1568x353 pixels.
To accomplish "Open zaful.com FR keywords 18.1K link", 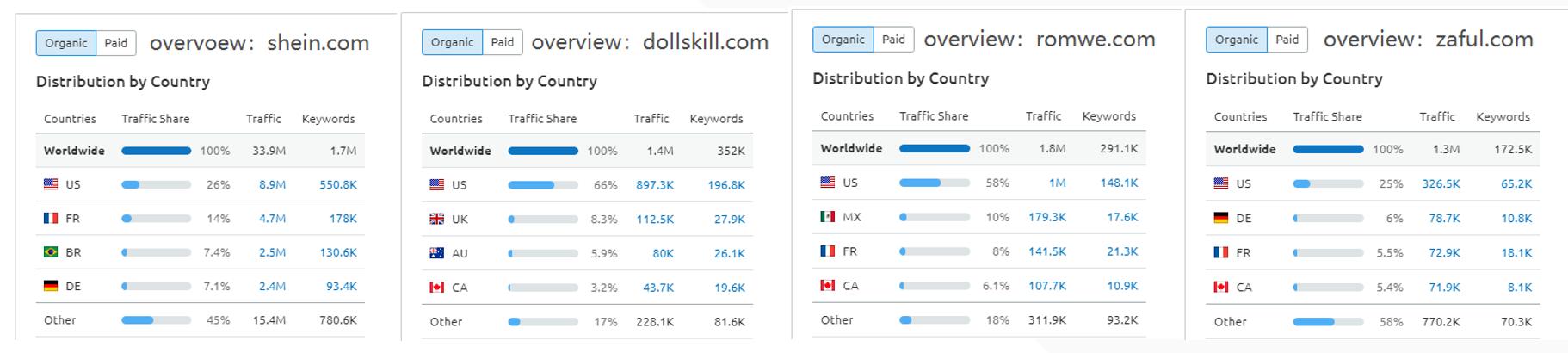I will tap(1516, 252).
